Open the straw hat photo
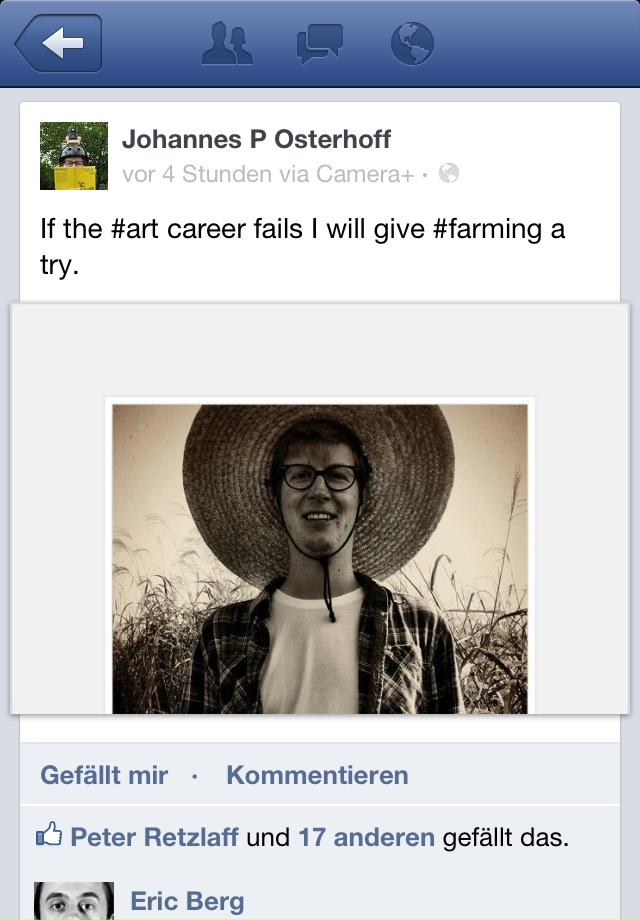This screenshot has width=640, height=920. 320,559
